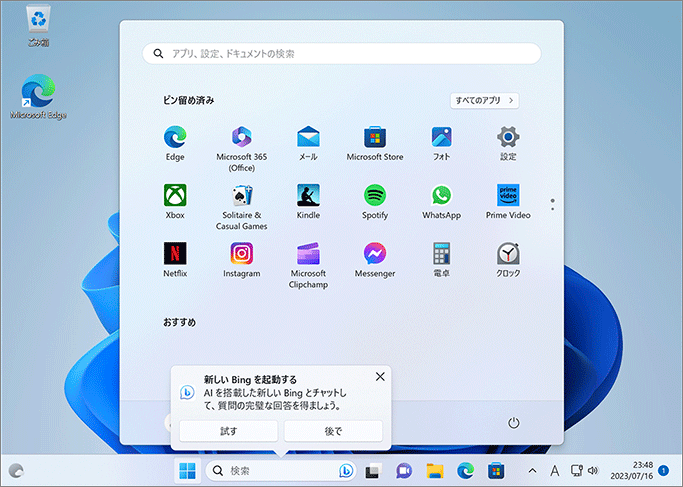Click the Start menu search field

click(x=342, y=54)
